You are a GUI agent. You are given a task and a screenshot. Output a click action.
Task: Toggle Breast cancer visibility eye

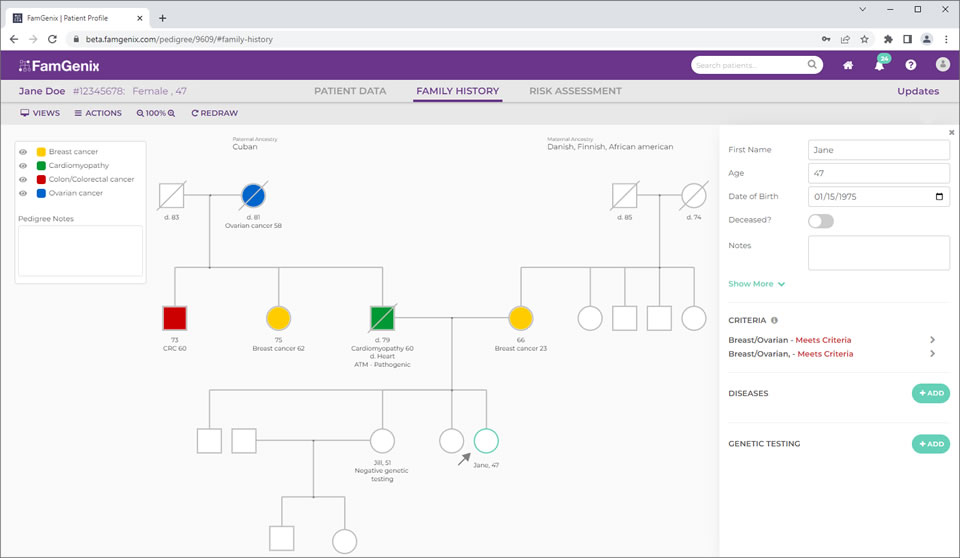pos(23,152)
